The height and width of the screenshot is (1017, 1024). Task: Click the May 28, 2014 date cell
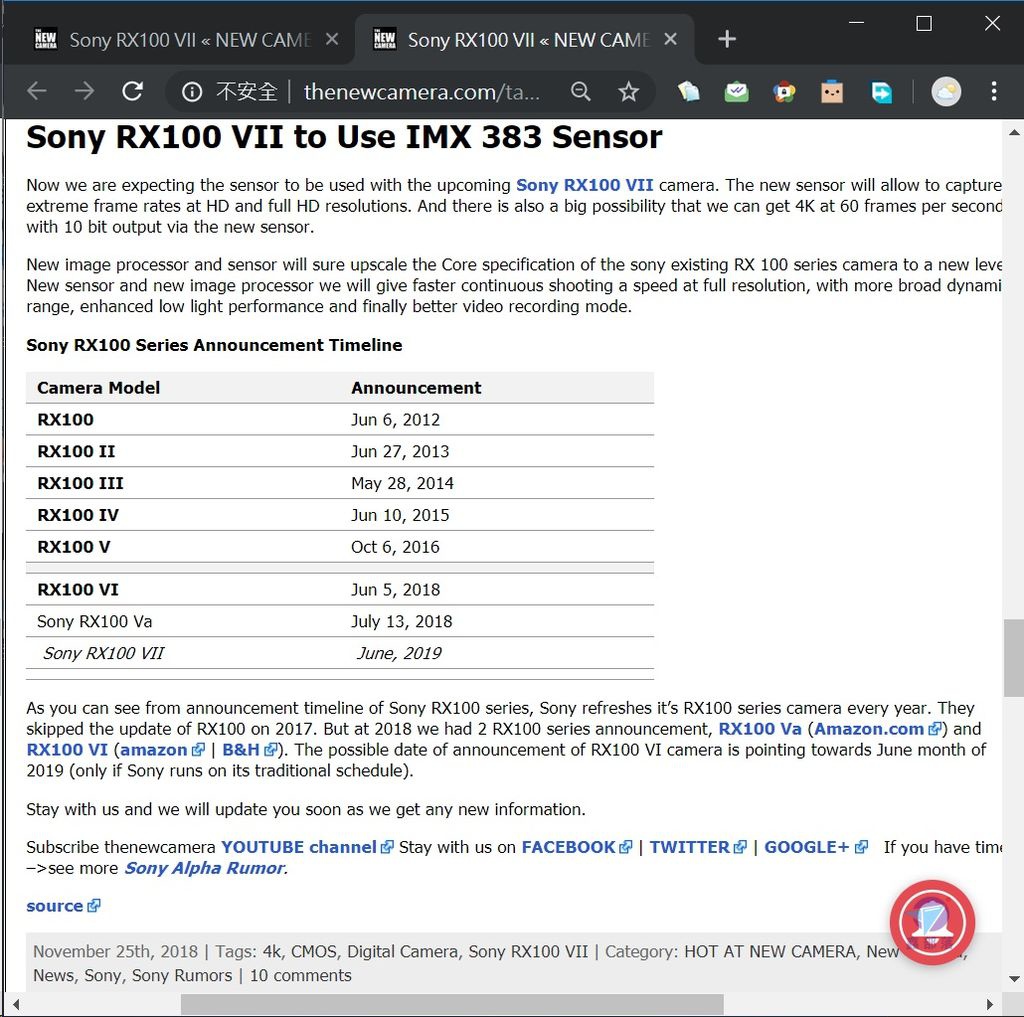pos(402,483)
